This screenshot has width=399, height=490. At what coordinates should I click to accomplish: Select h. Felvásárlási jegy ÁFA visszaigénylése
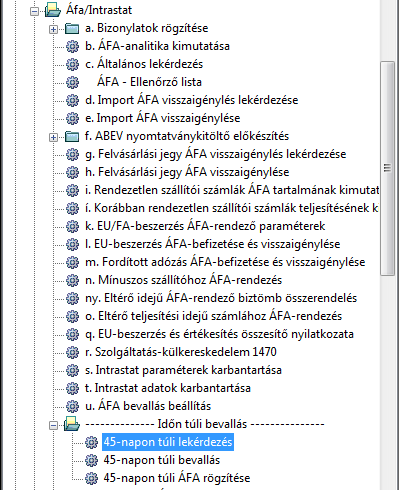coord(187,172)
